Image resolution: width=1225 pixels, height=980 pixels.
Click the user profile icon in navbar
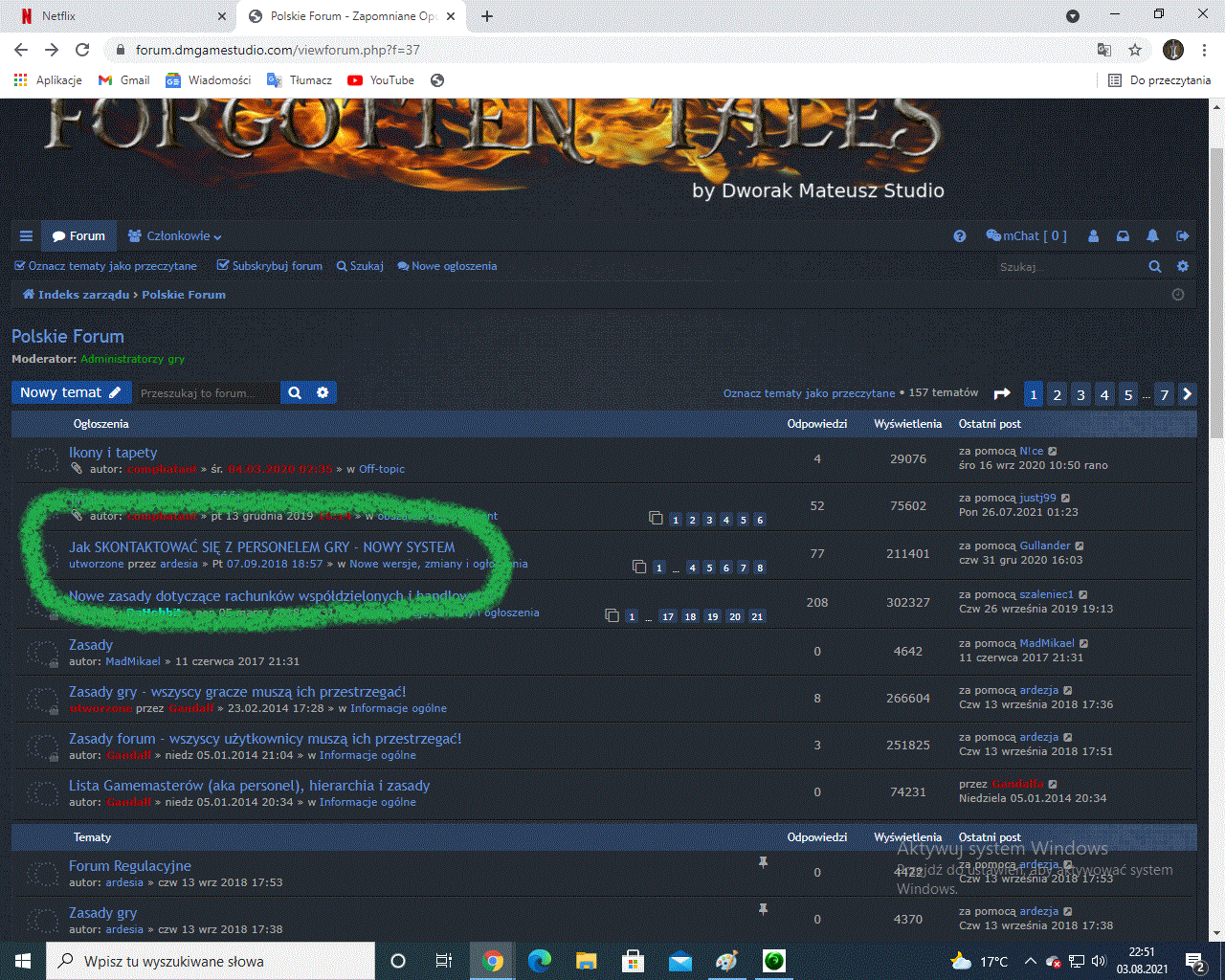(1094, 236)
